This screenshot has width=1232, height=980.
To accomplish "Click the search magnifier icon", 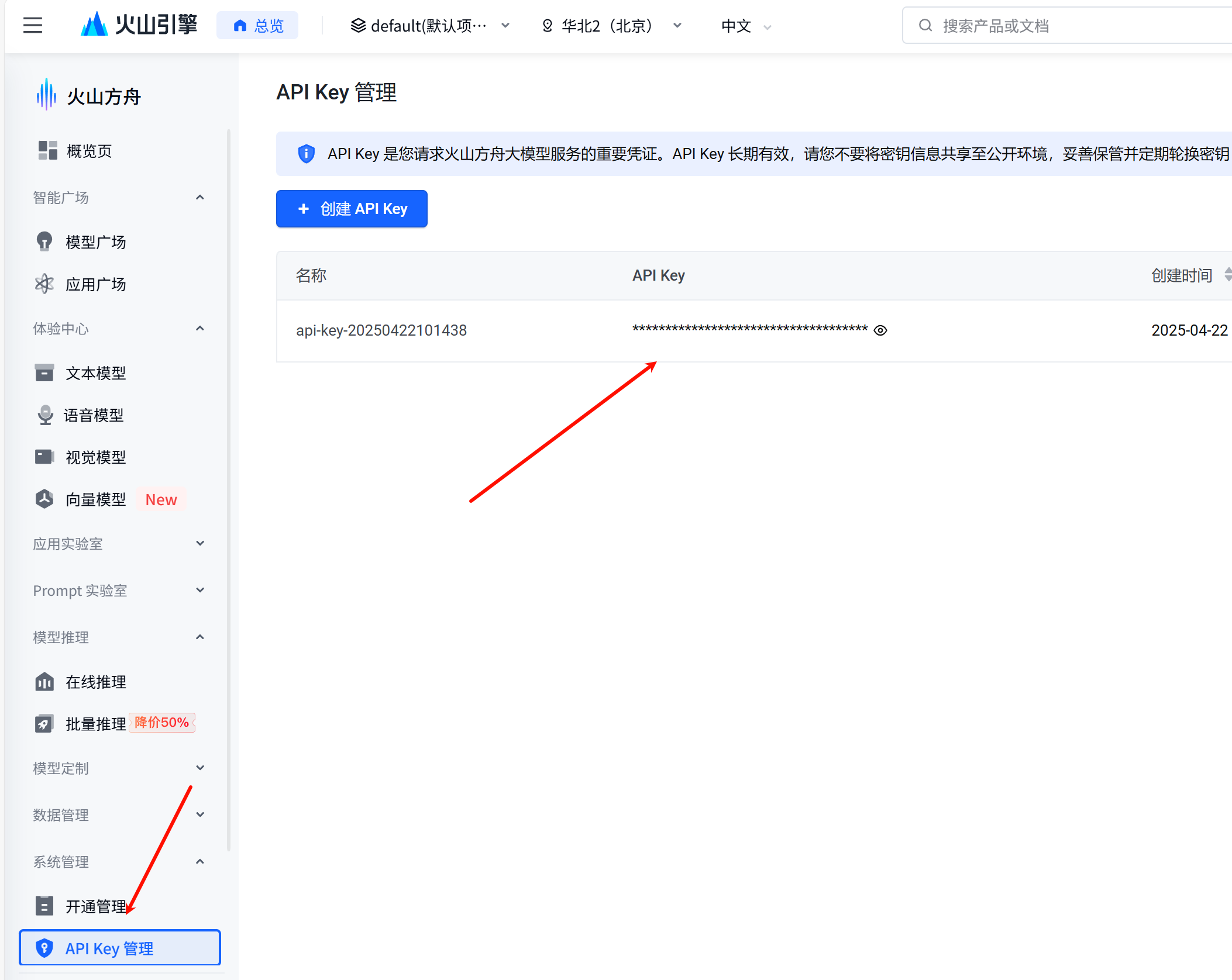I will coord(925,25).
